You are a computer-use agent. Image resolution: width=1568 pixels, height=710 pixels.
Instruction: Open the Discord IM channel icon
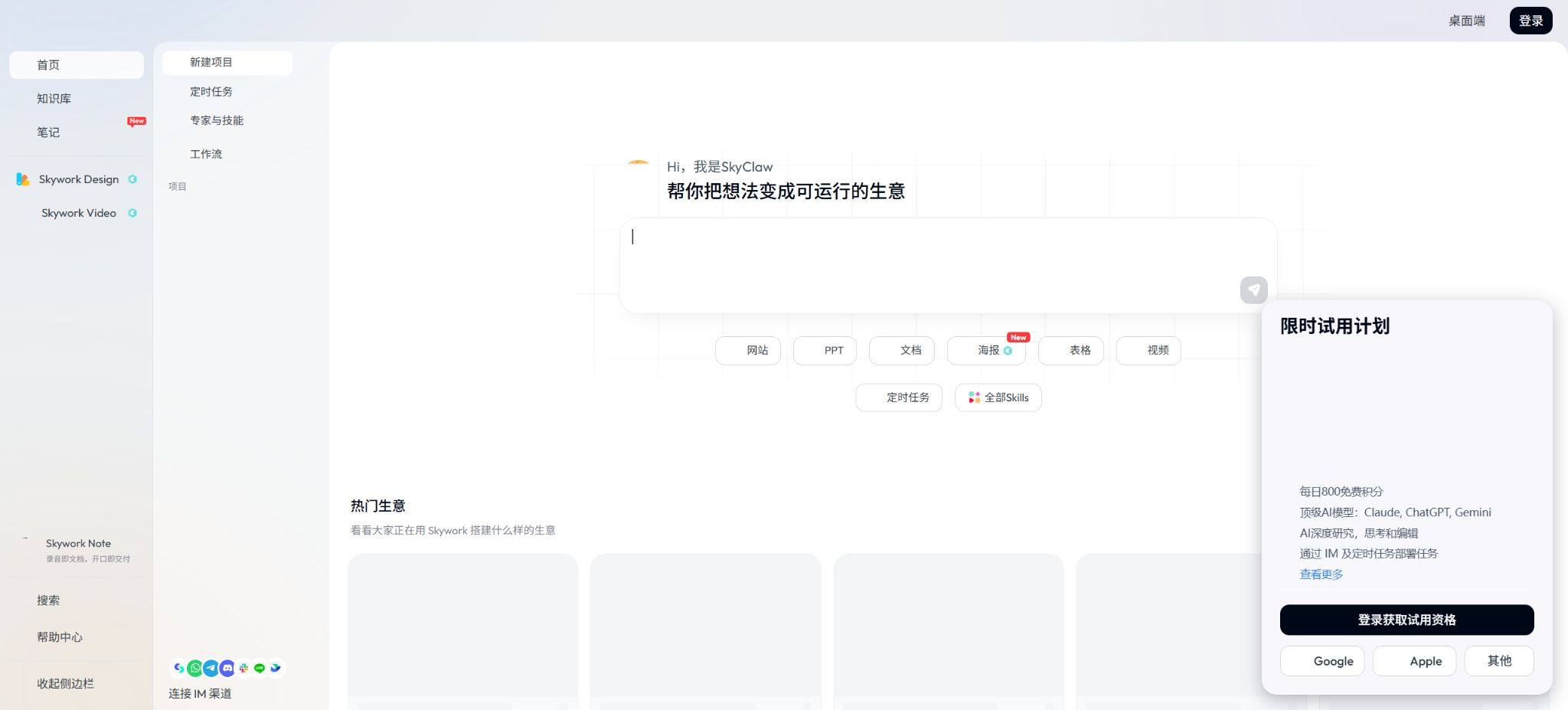click(x=227, y=668)
